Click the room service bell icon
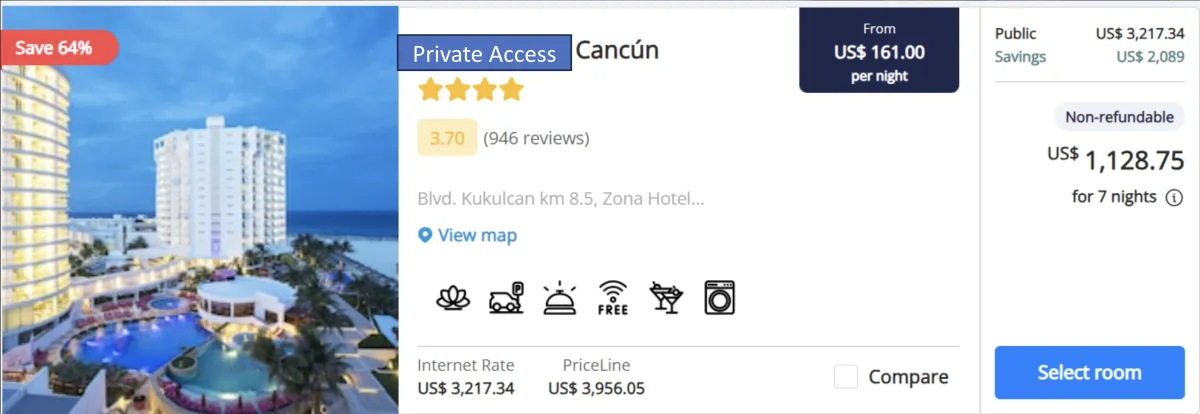Image resolution: width=1200 pixels, height=414 pixels. tap(560, 297)
